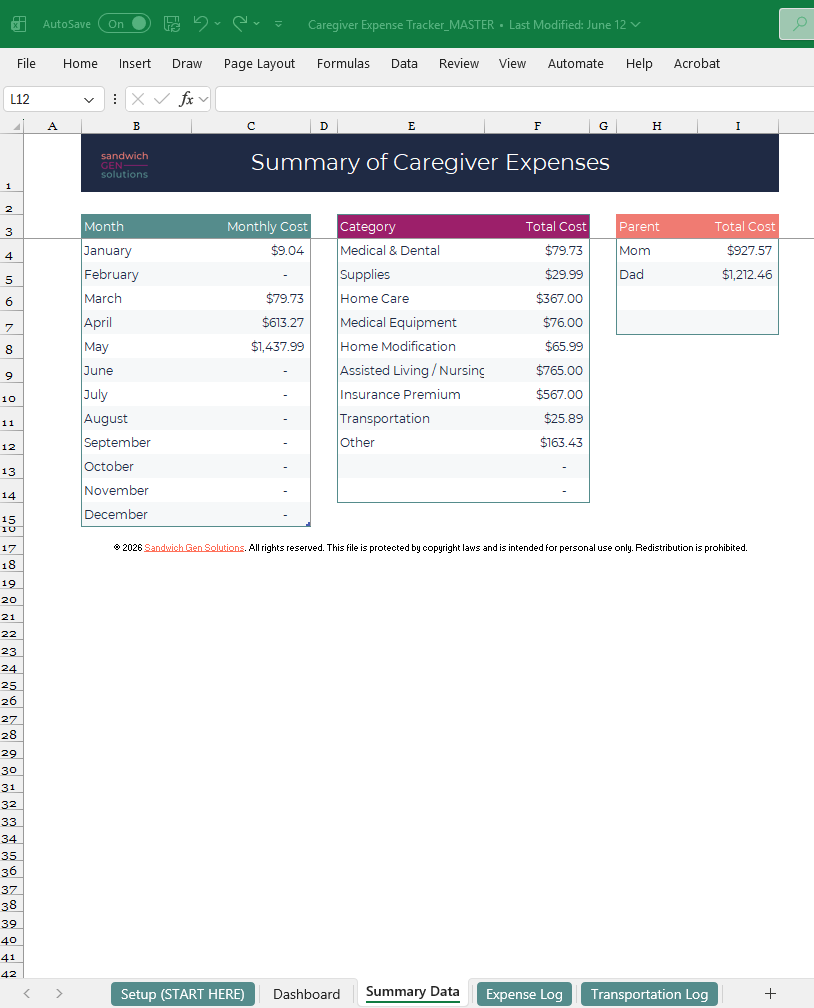Open the Home ribbon tab
814x1008 pixels.
point(80,64)
